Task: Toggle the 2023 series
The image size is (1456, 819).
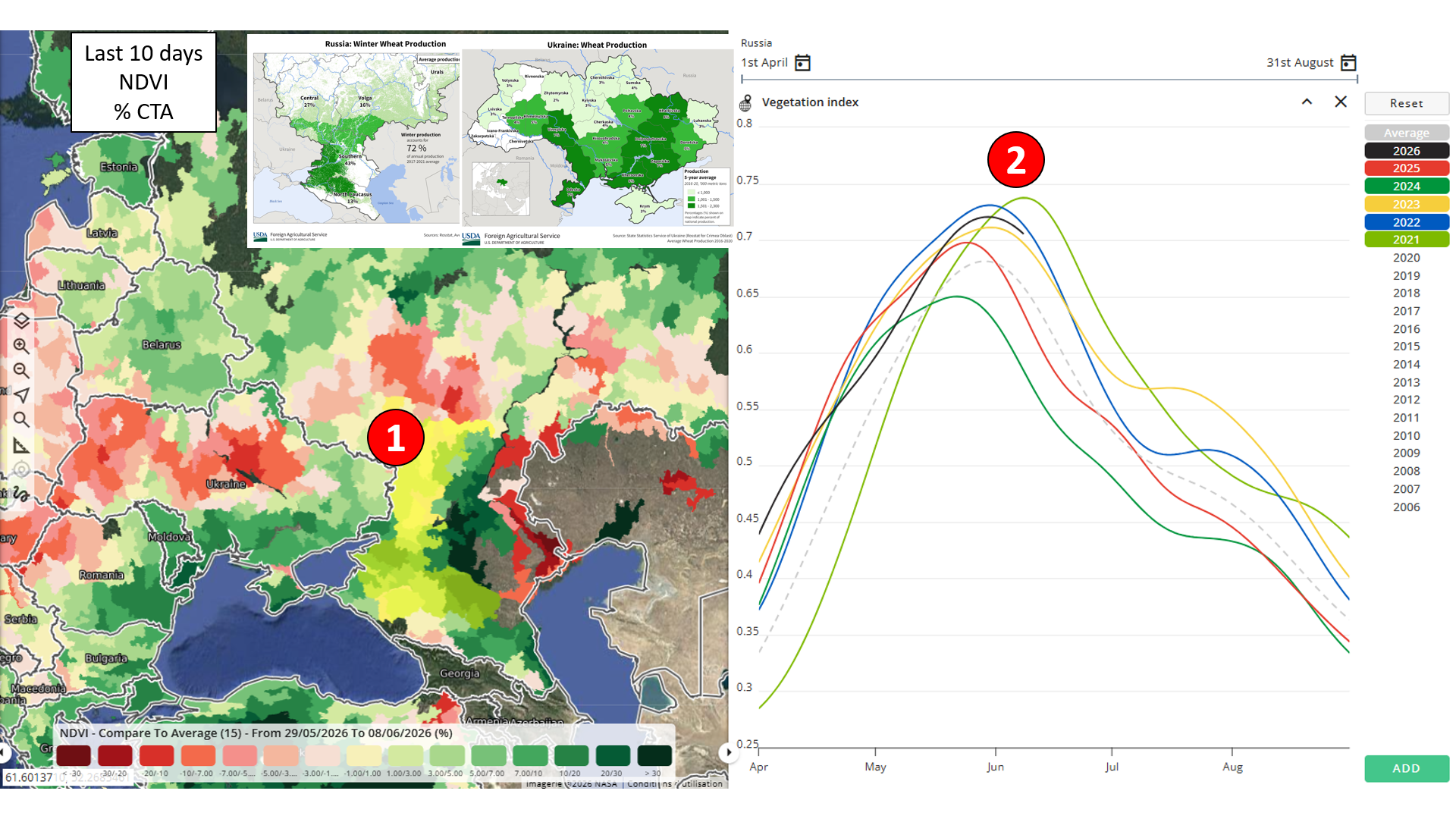Action: tap(1407, 204)
